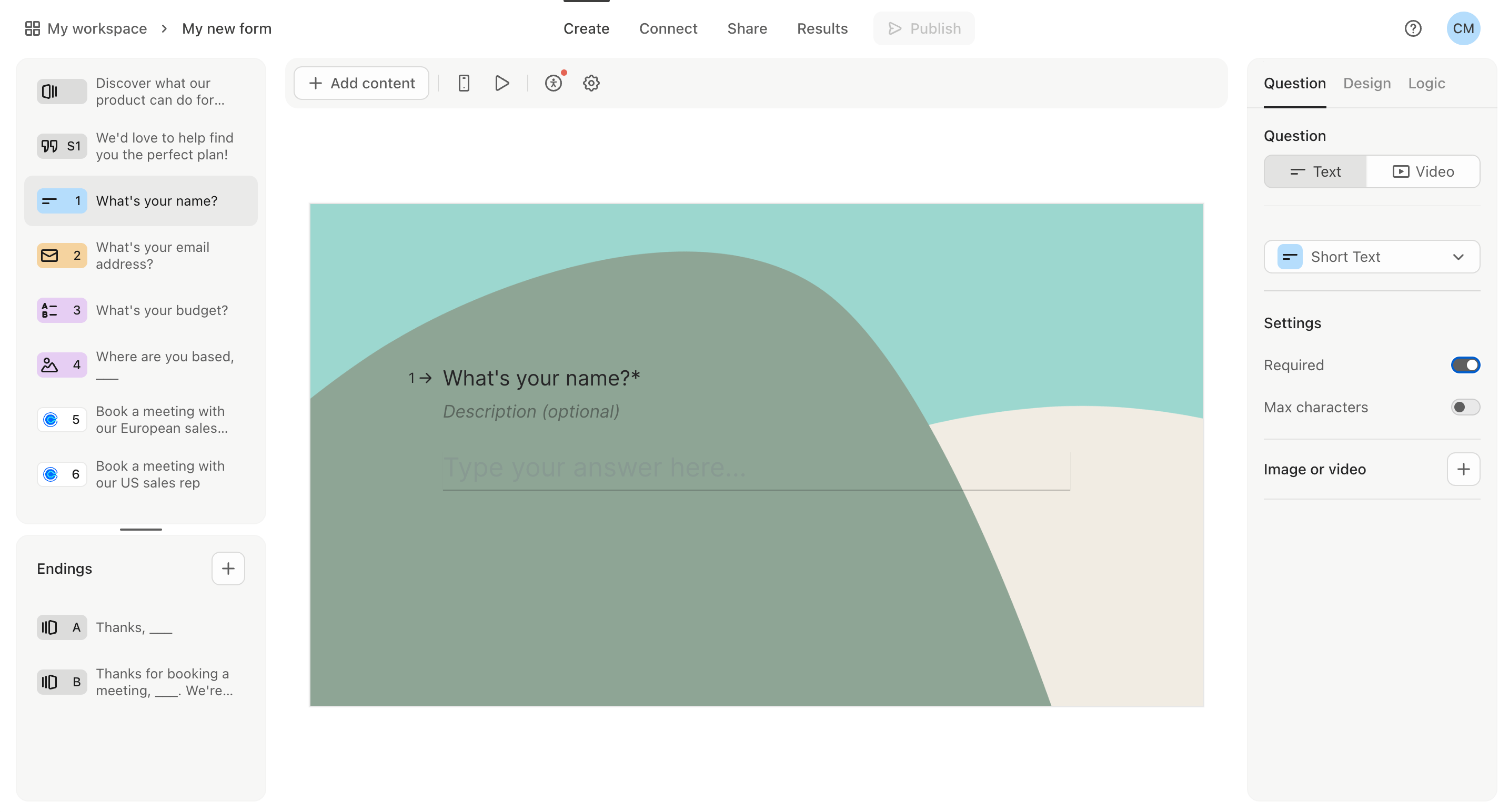Click the play preview icon
1509x812 pixels.
click(501, 83)
